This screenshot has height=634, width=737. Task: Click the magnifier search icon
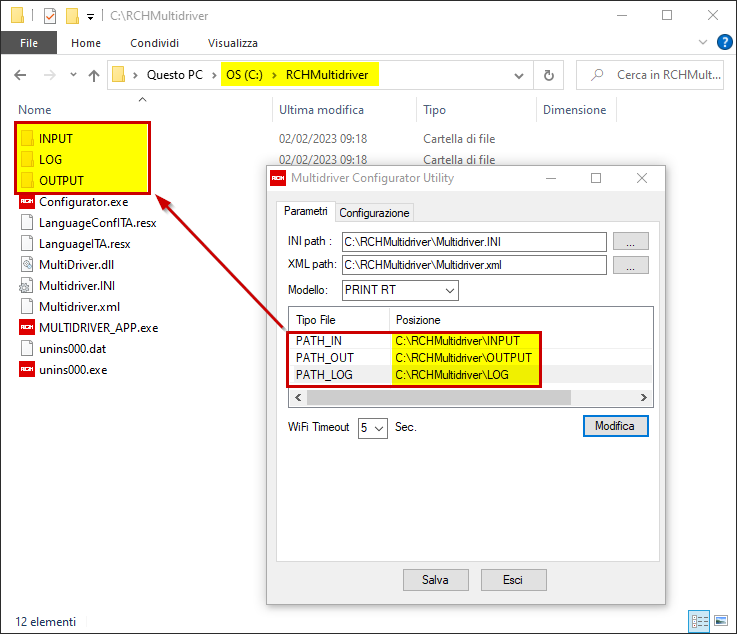point(597,75)
